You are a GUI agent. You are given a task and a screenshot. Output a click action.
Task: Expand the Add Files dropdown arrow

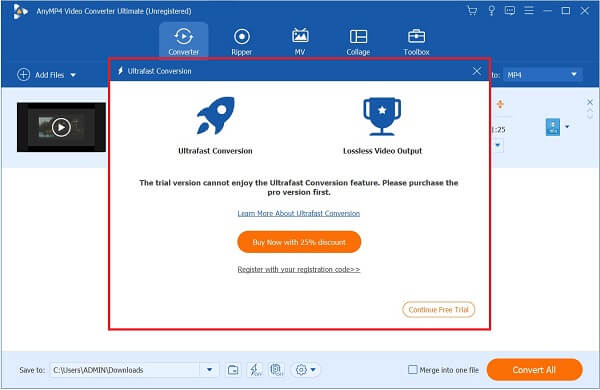(73, 75)
